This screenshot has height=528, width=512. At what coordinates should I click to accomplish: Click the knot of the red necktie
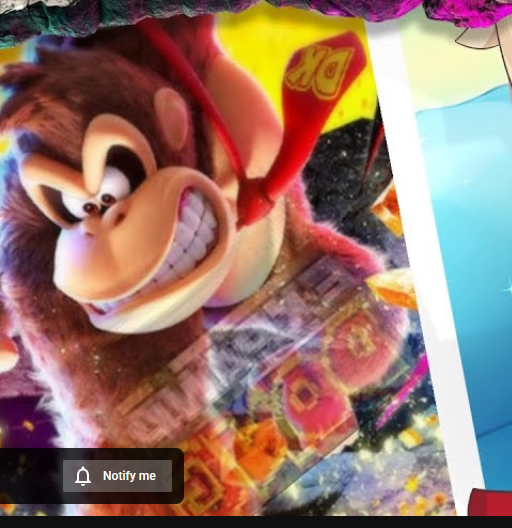(x=254, y=199)
